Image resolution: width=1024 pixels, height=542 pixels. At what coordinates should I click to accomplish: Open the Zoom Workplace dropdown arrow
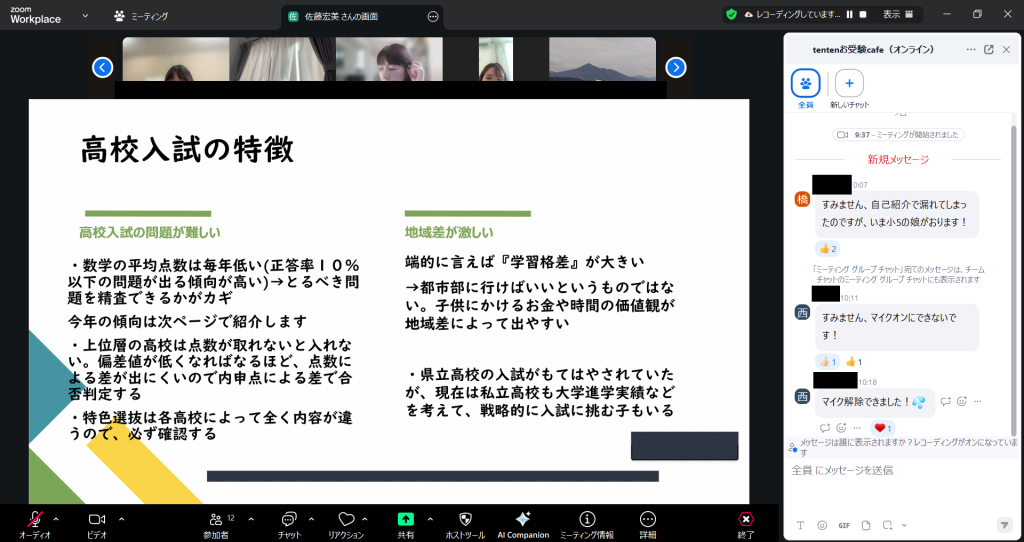coord(84,16)
